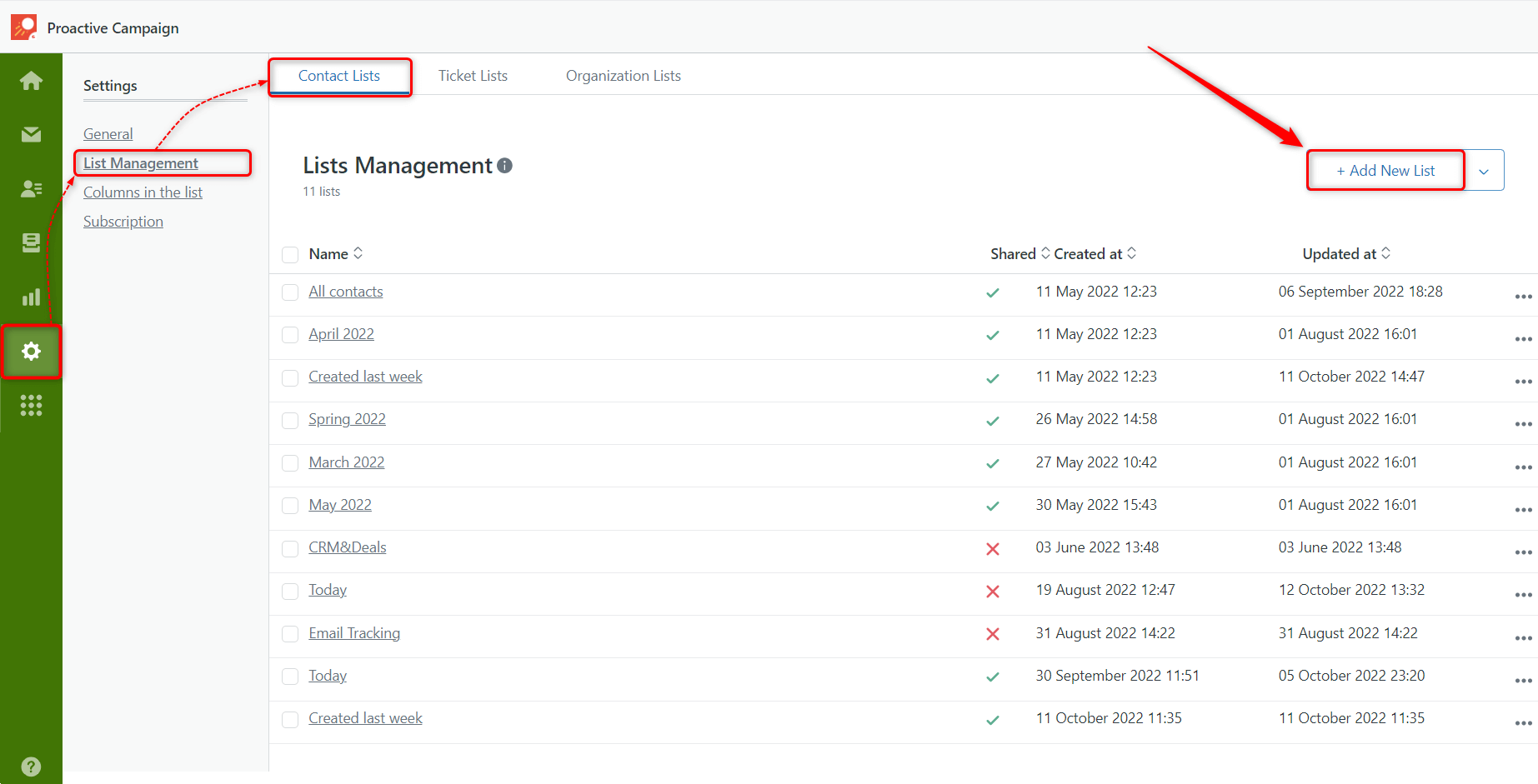Open the Lists database icon in sidebar
The width and height of the screenshot is (1538, 784).
tap(31, 242)
